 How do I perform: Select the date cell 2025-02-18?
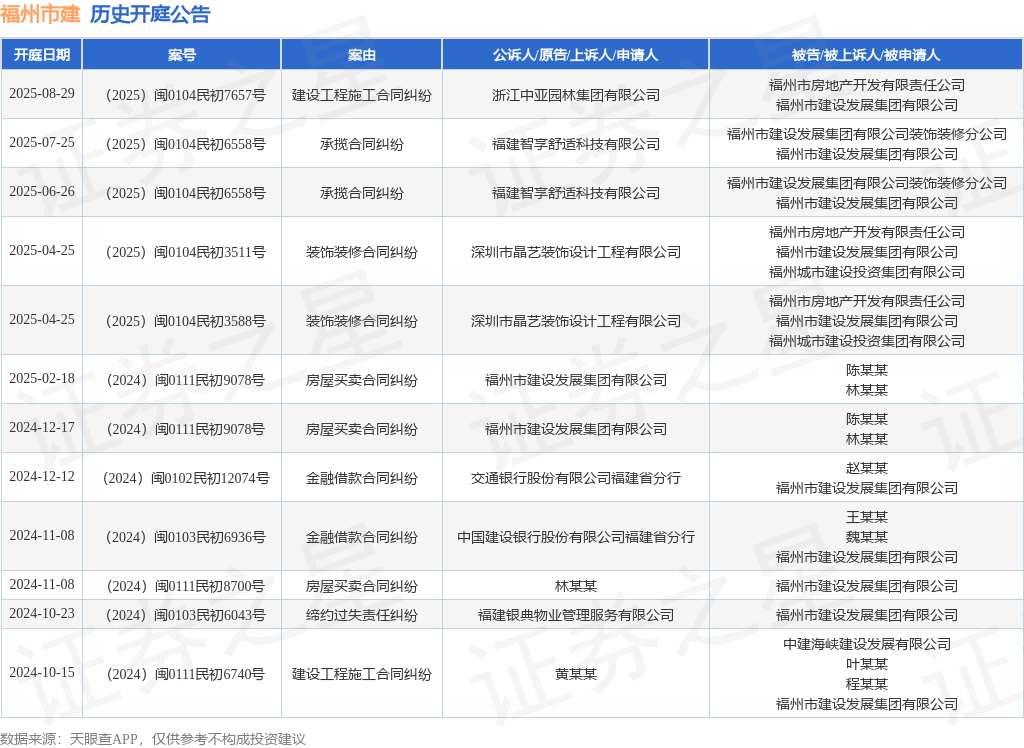click(x=42, y=378)
